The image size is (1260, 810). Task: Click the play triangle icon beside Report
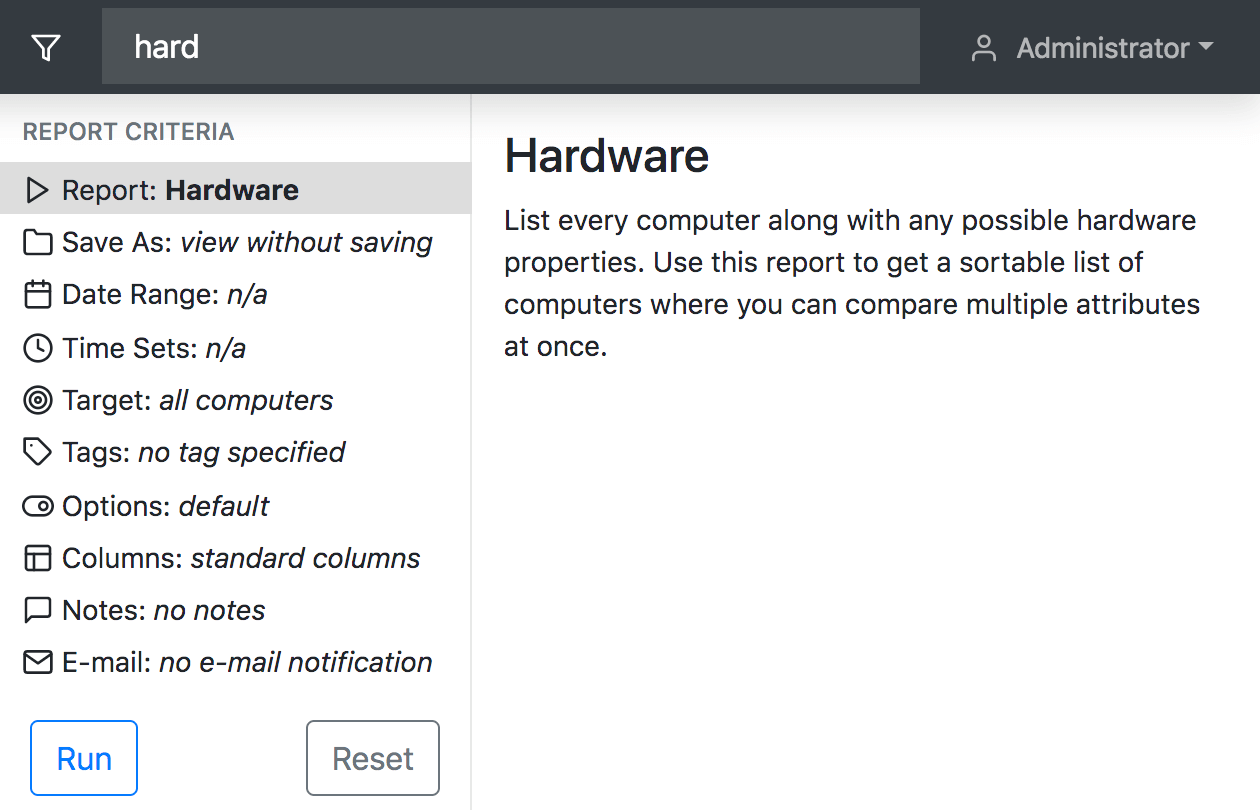point(37,190)
